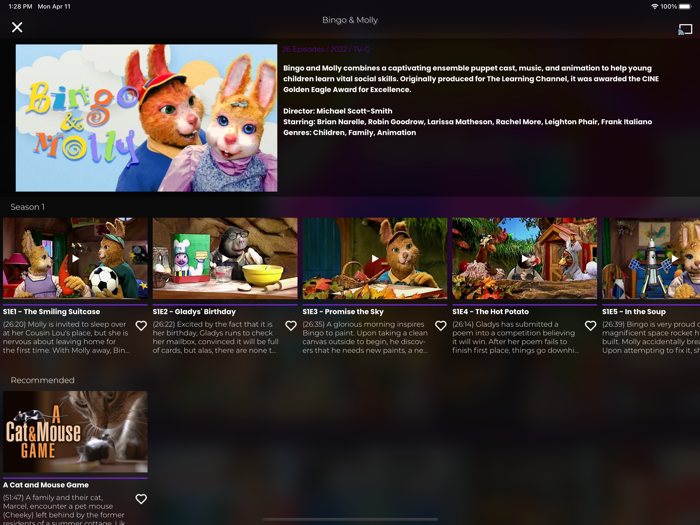Tap the Bingo & Molly page title
Viewport: 700px width, 525px height.
[350, 20]
